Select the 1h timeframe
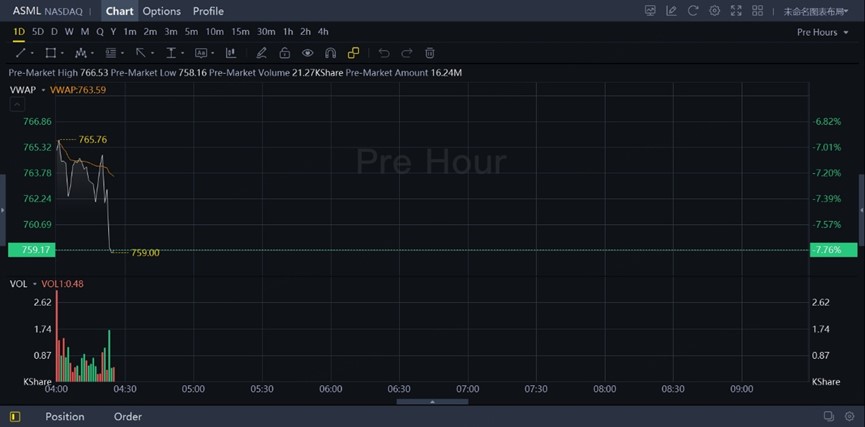865x427 pixels. coord(288,32)
